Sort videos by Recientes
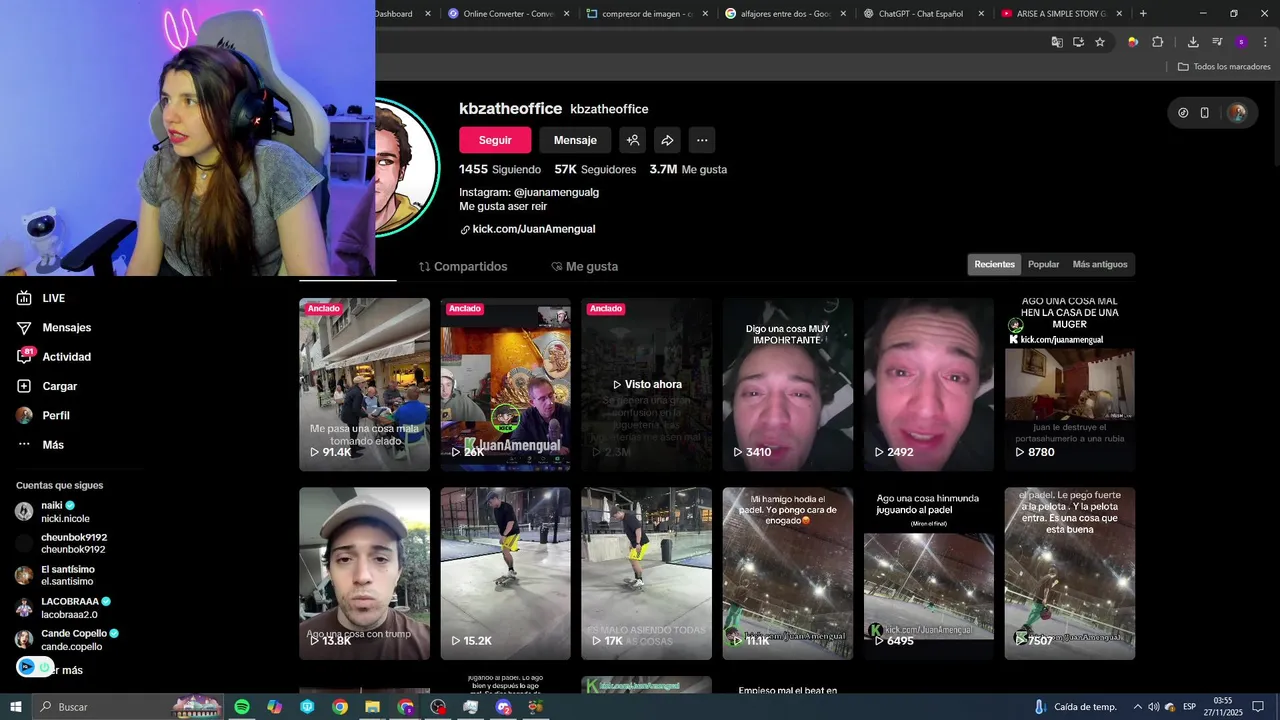This screenshot has height=720, width=1280. (994, 264)
